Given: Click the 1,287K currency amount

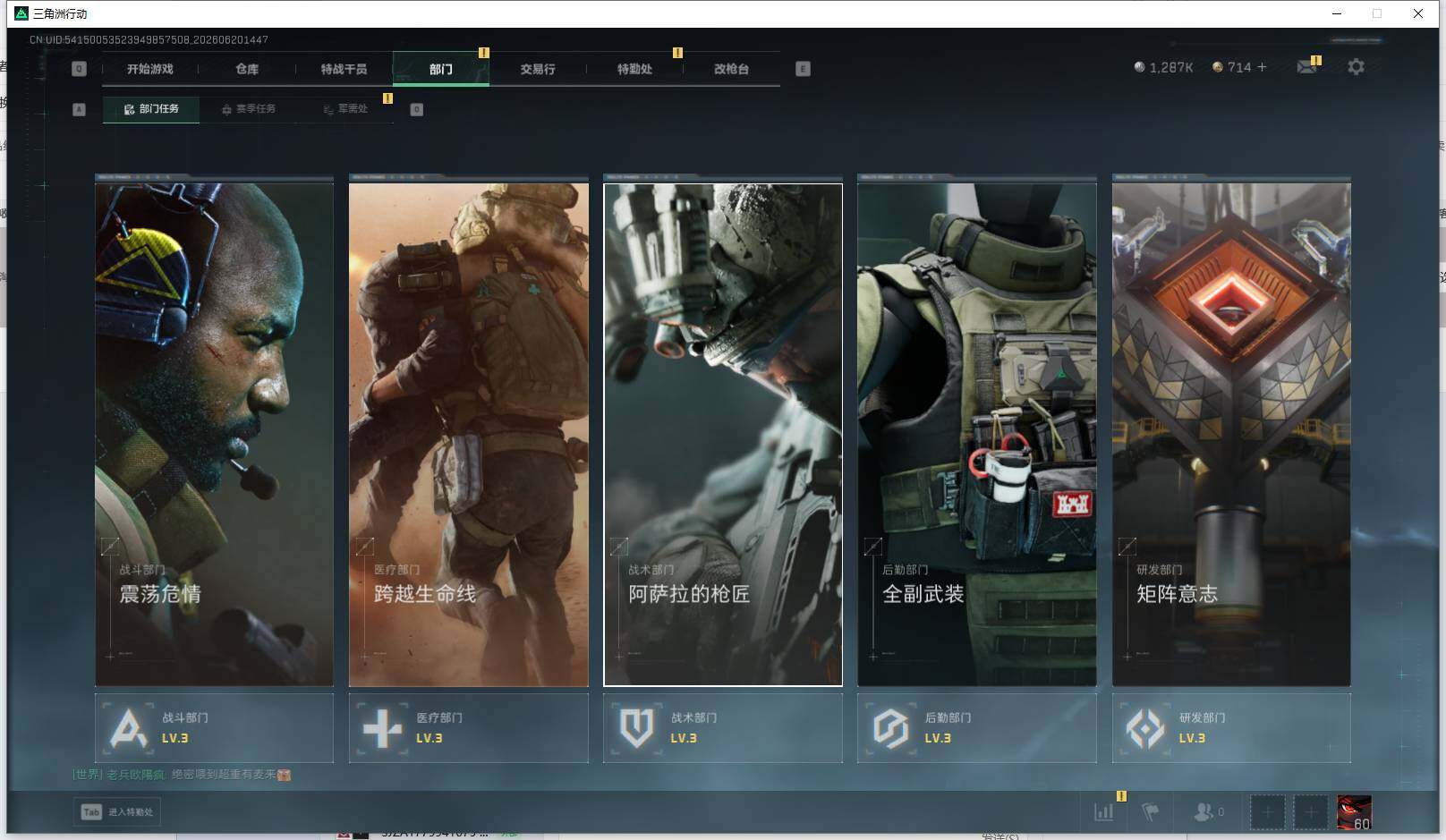Looking at the screenshot, I should (1171, 67).
